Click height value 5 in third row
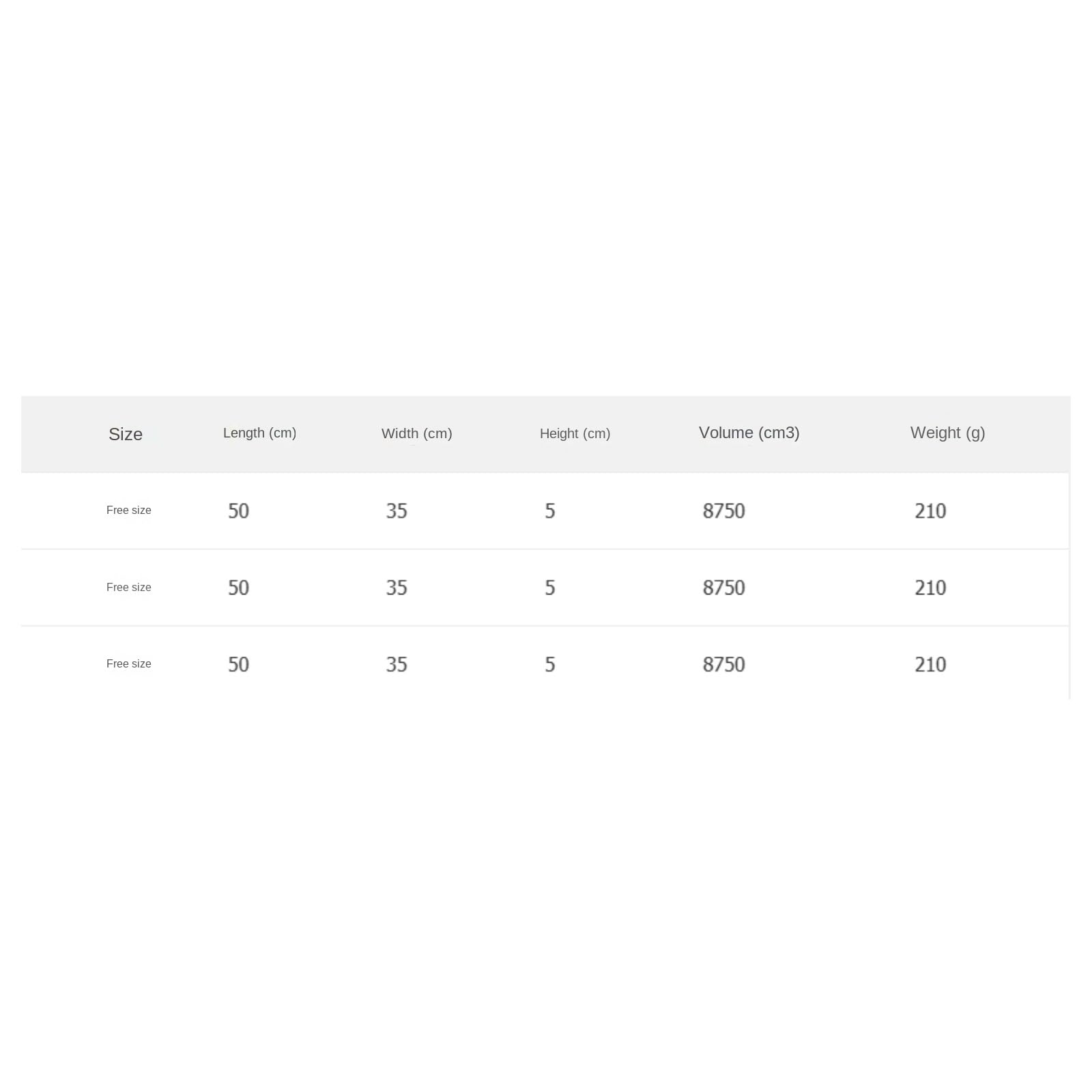The width and height of the screenshot is (1092, 1092). [x=550, y=664]
